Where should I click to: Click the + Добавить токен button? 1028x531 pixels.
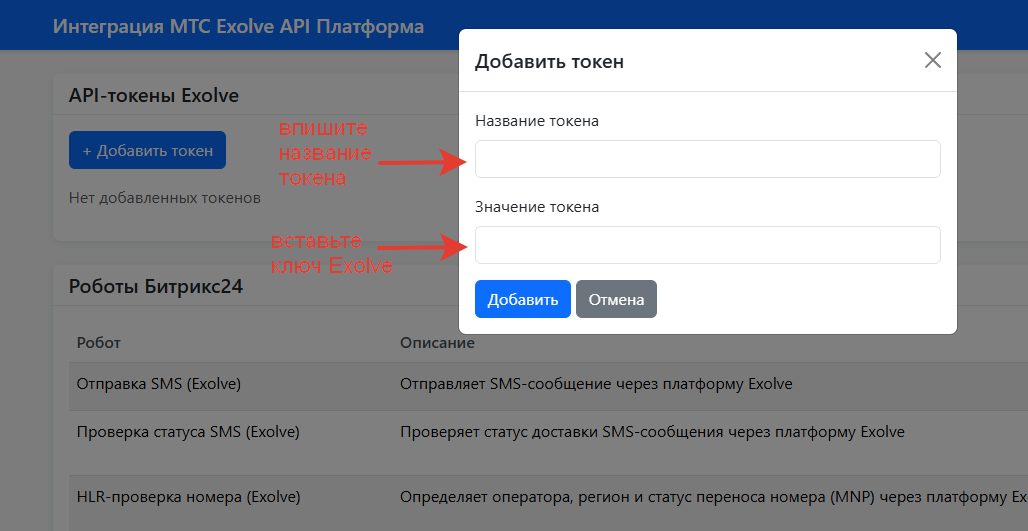[x=148, y=150]
